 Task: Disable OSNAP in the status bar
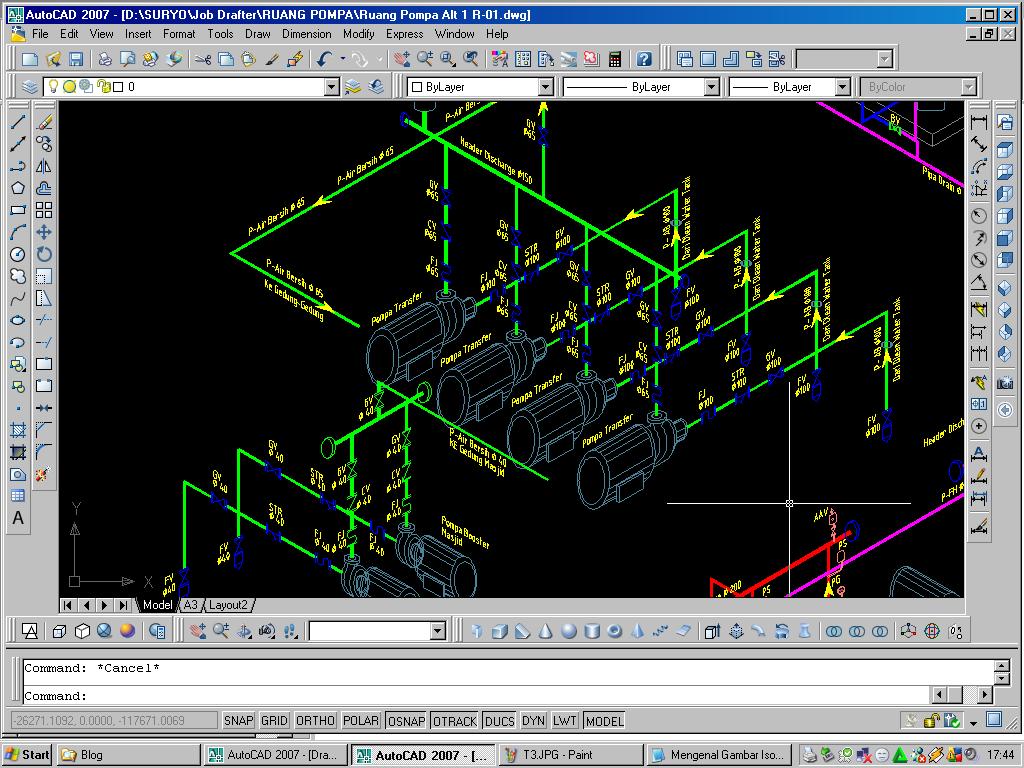(x=406, y=720)
